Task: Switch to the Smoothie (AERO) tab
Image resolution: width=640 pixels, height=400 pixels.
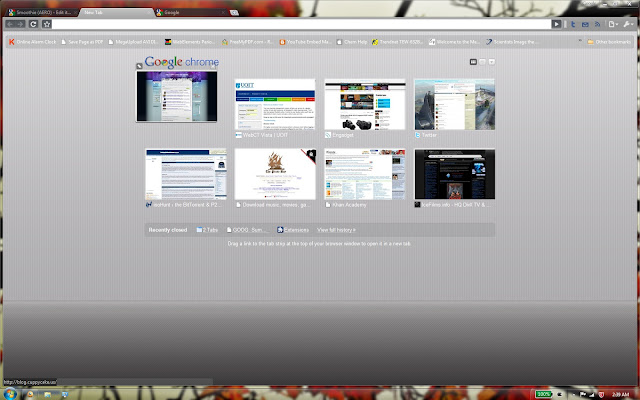Action: tap(41, 12)
